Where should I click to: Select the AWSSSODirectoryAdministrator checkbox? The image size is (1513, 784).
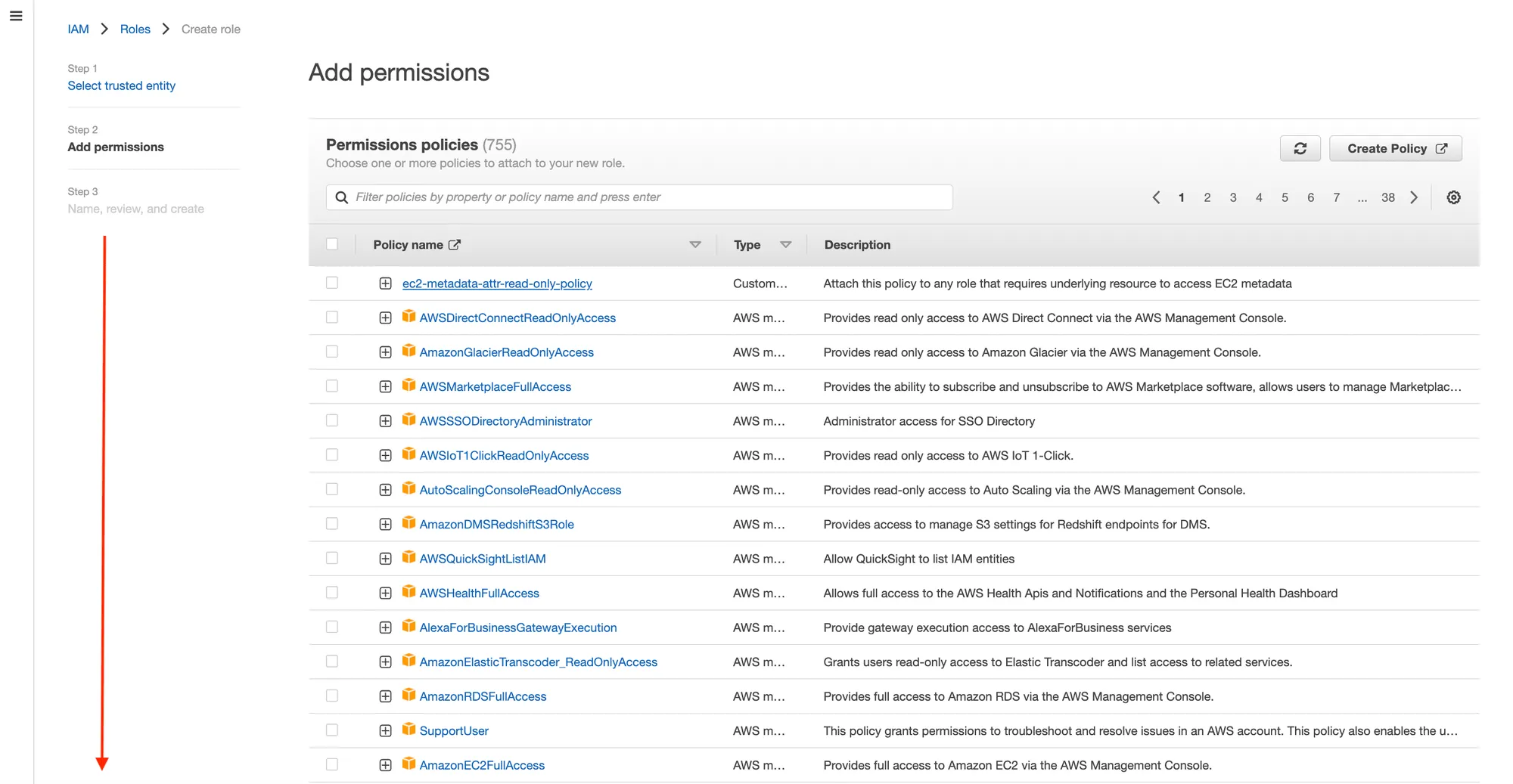pyautogui.click(x=332, y=420)
